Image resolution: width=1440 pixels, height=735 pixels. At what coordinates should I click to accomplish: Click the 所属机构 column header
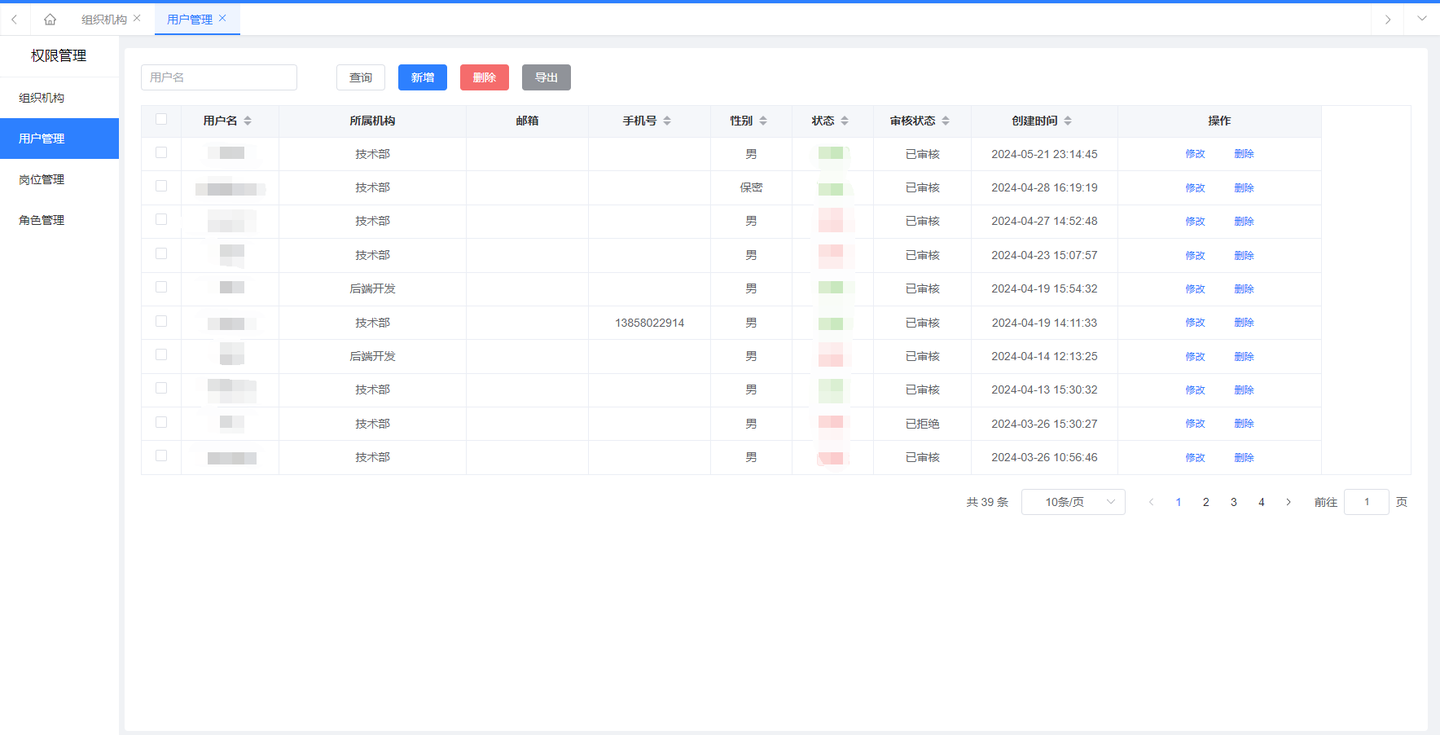point(373,121)
